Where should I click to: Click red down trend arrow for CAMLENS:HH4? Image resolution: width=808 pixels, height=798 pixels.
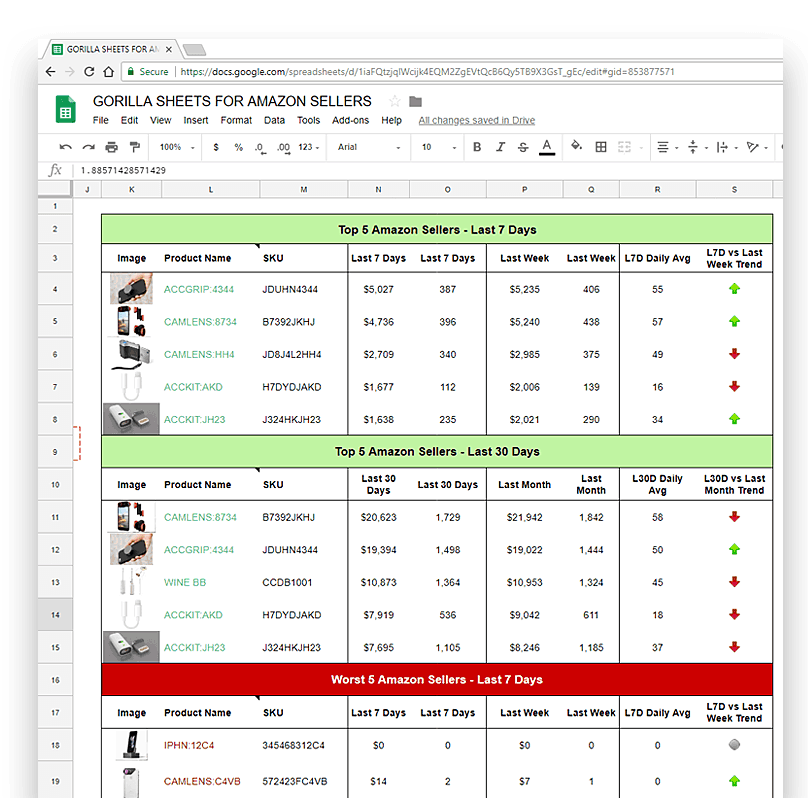point(734,354)
